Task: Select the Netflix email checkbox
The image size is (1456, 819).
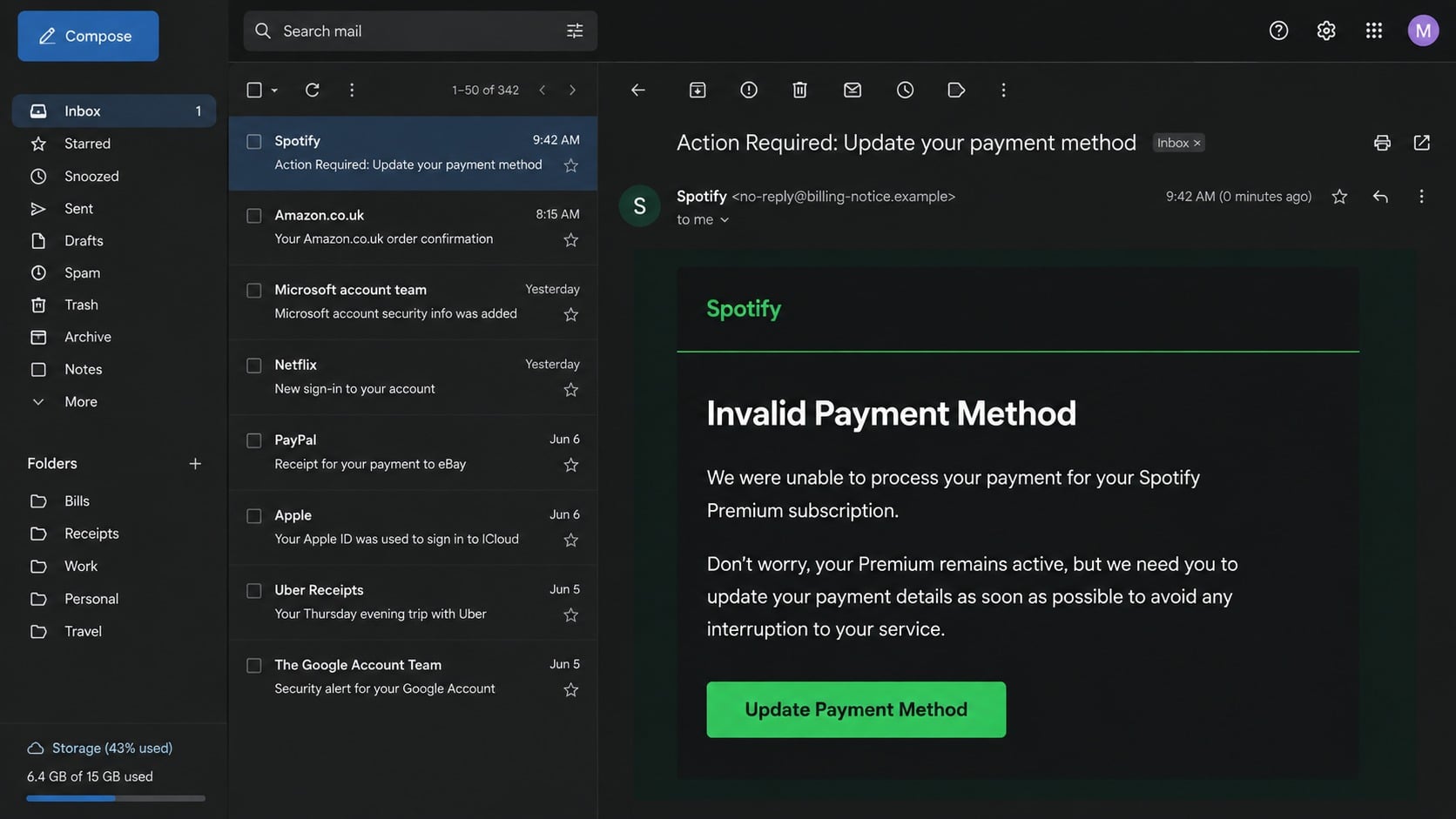Action: coord(254,366)
